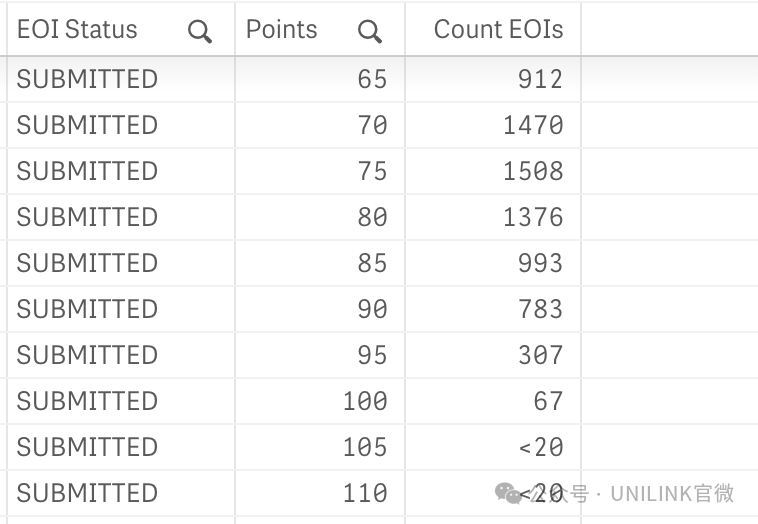Select Points value 75
758x524 pixels.
point(372,171)
